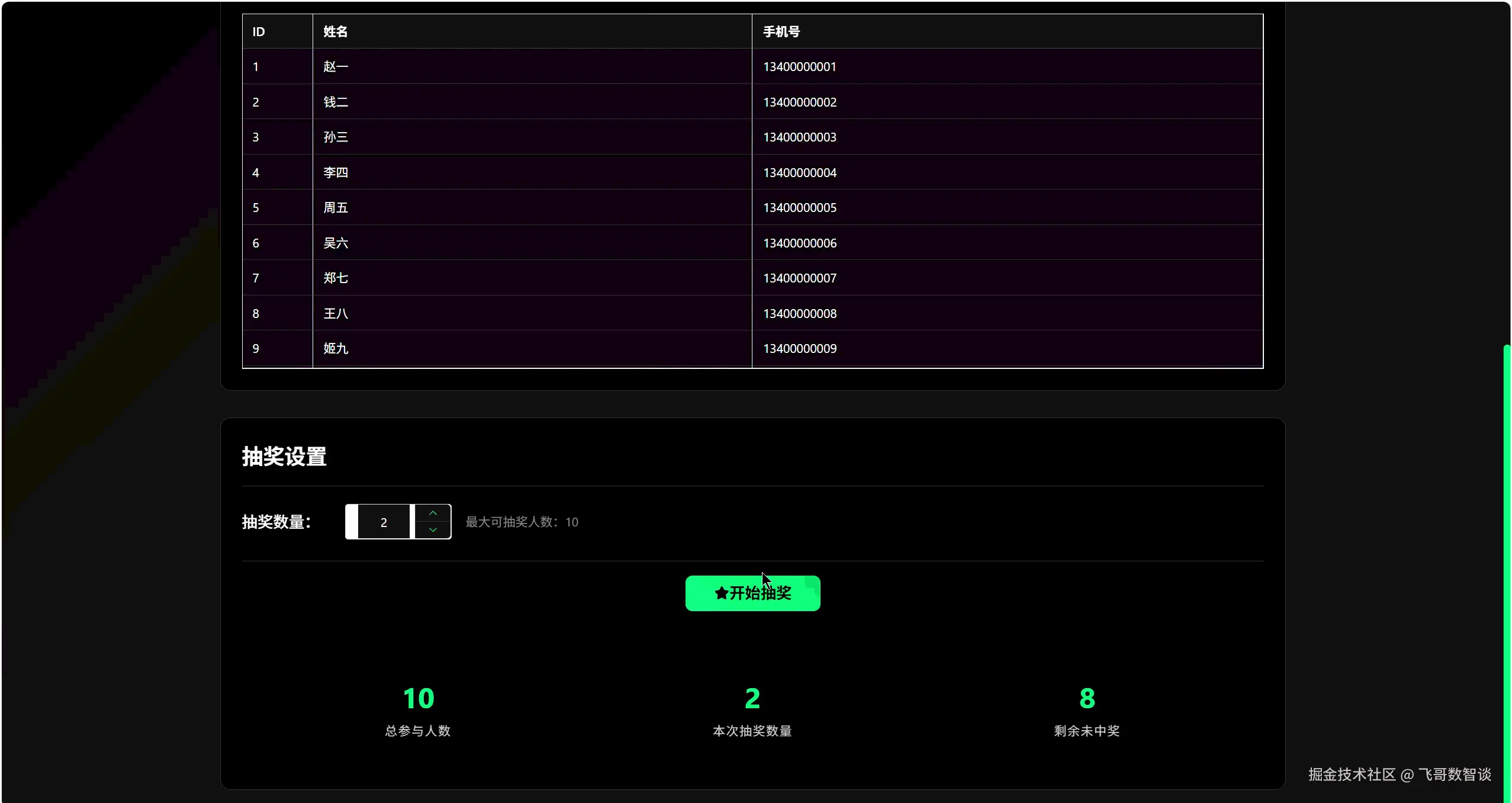
Task: Increase 抽奖数量 with the up arrow
Action: point(433,513)
